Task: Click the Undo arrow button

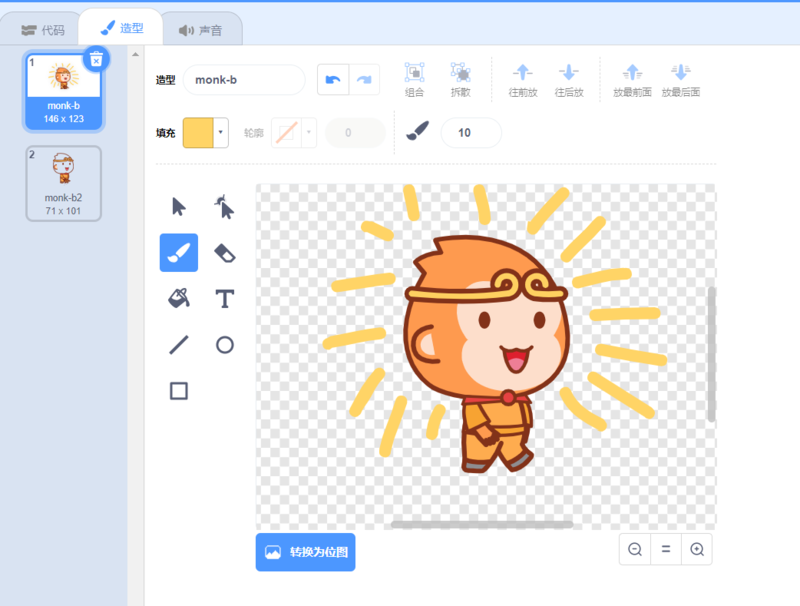Action: pos(333,80)
